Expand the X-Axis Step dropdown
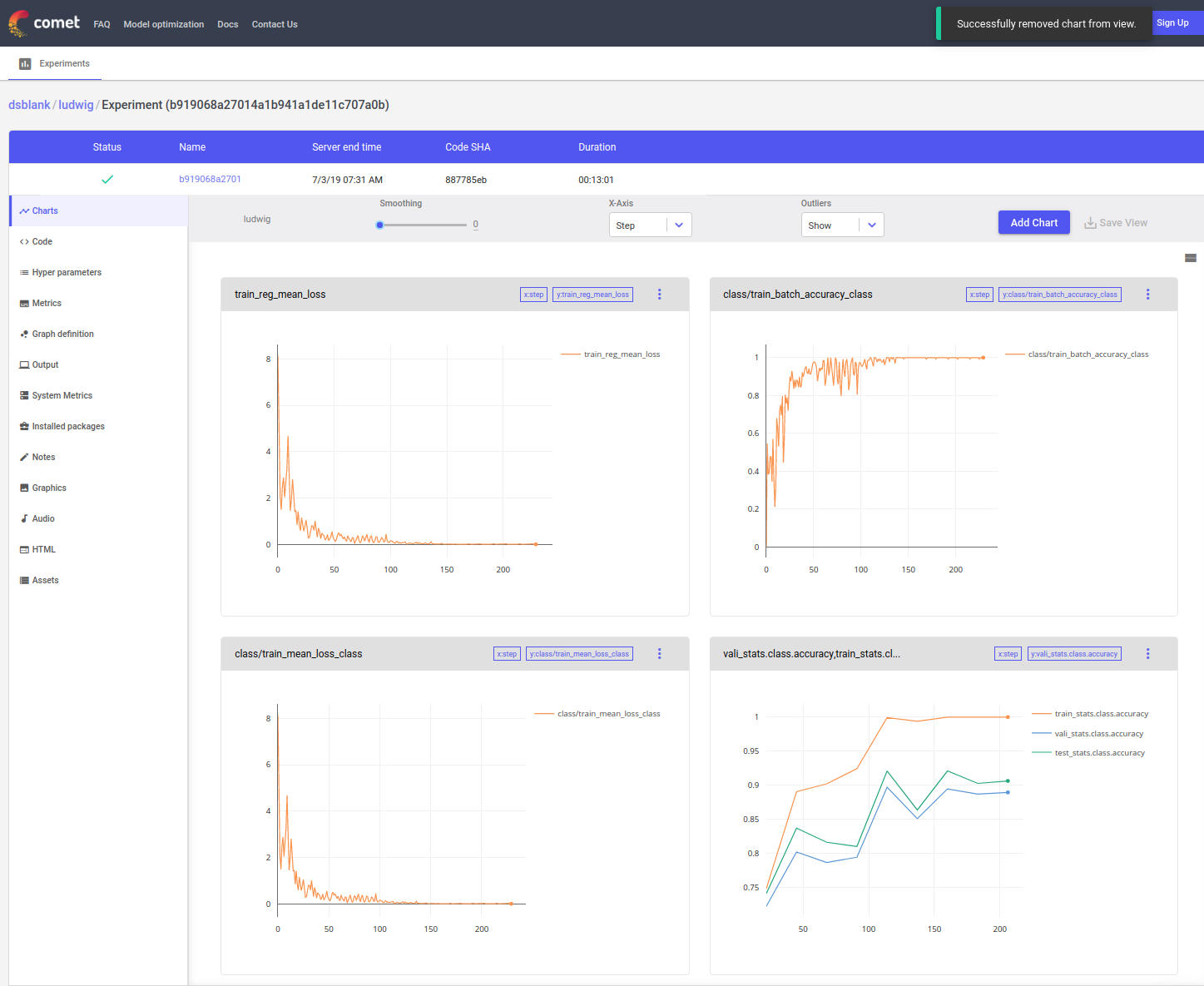The width and height of the screenshot is (1204, 986). (x=650, y=225)
